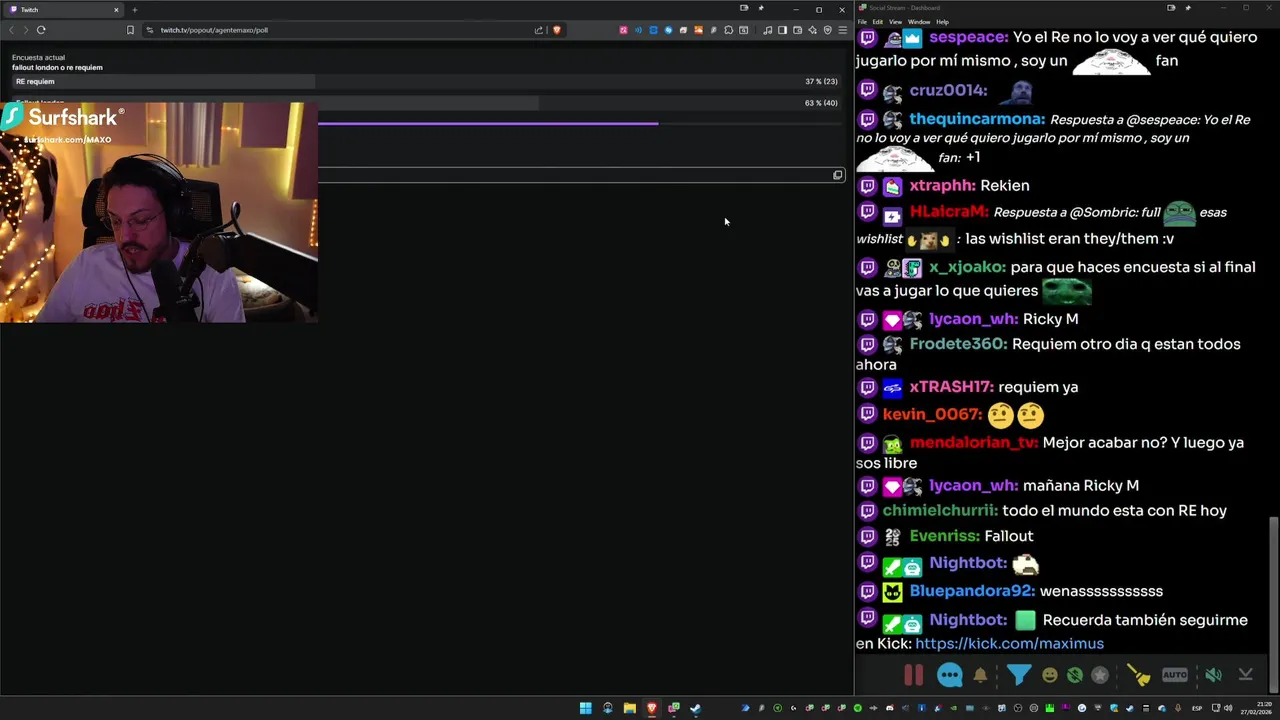The image size is (1280, 720).
Task: Click the RE requiem poll option
Action: coord(425,81)
